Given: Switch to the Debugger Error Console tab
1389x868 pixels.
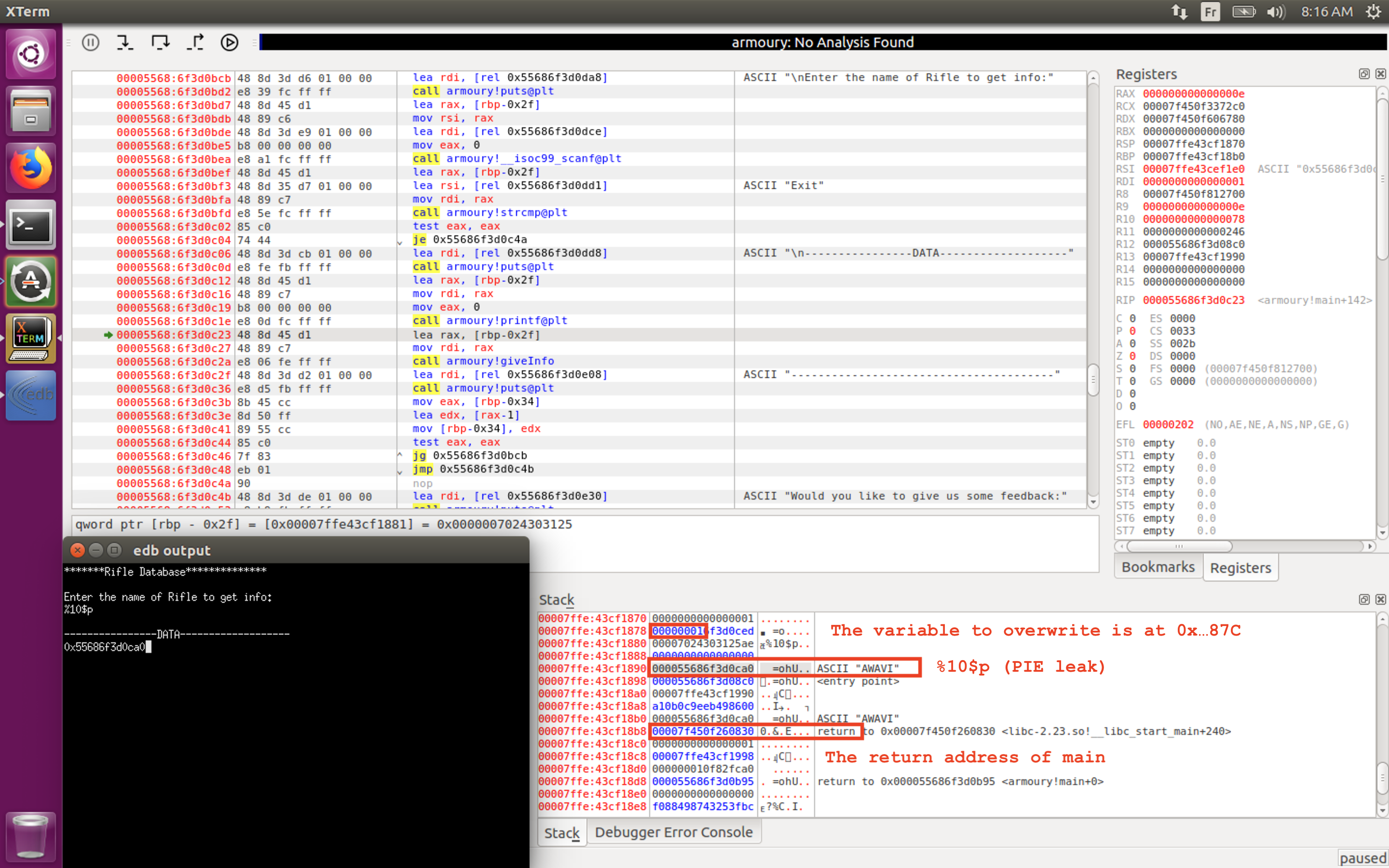Looking at the screenshot, I should click(673, 832).
